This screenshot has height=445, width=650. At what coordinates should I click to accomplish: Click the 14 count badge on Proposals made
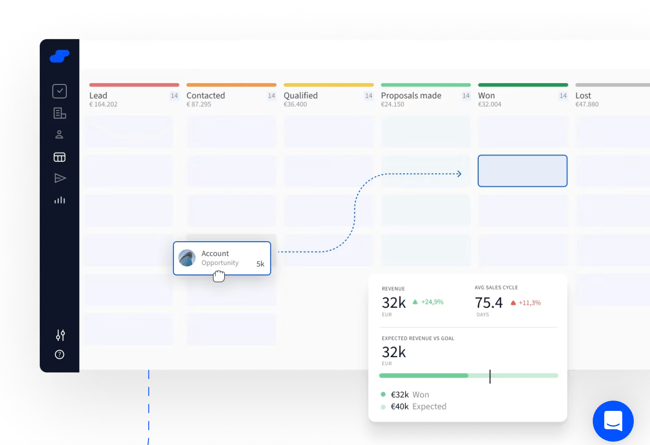(466, 96)
